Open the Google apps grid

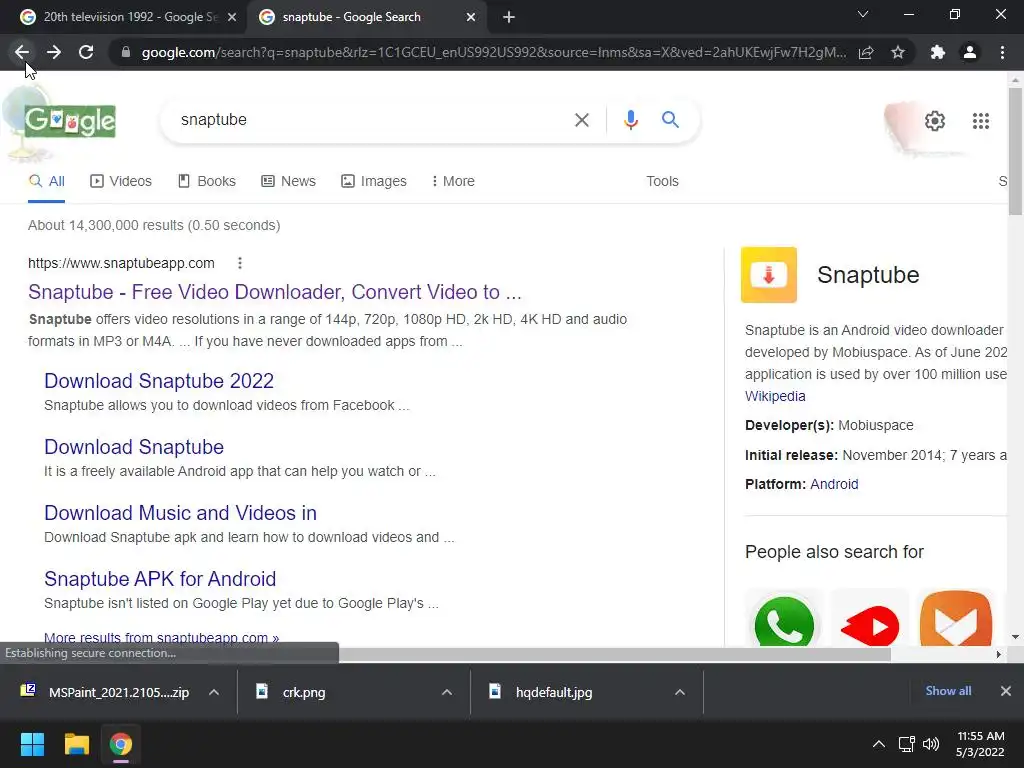tap(980, 121)
